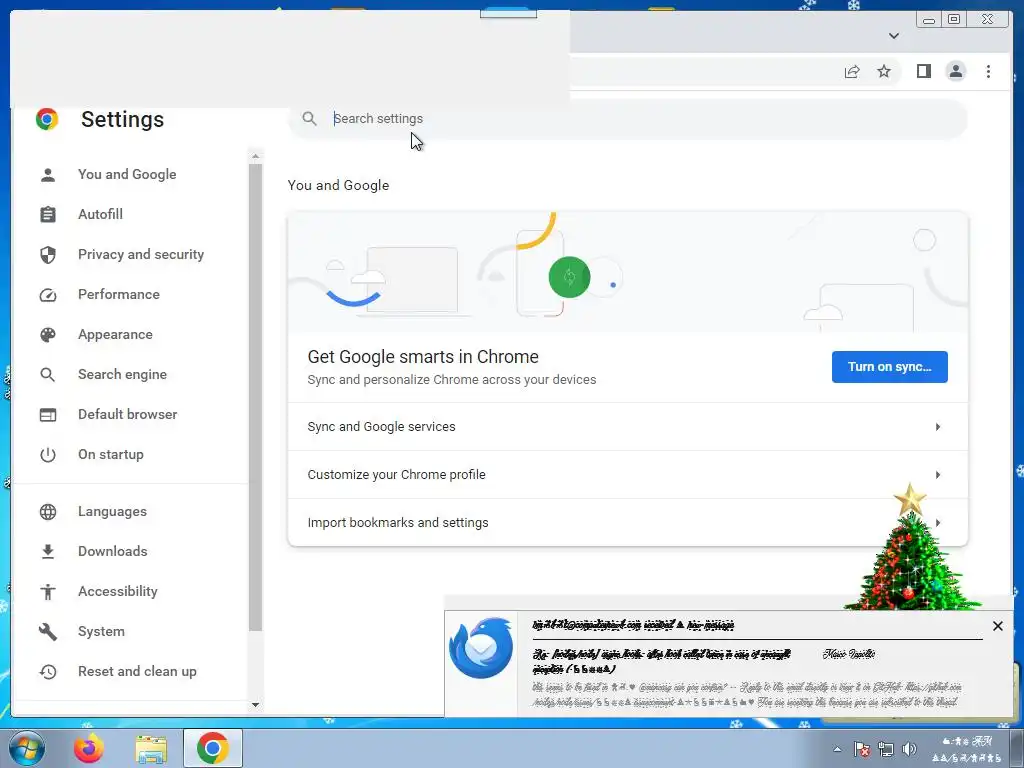The width and height of the screenshot is (1024, 768).
Task: Click the network tray icon
Action: 886,750
